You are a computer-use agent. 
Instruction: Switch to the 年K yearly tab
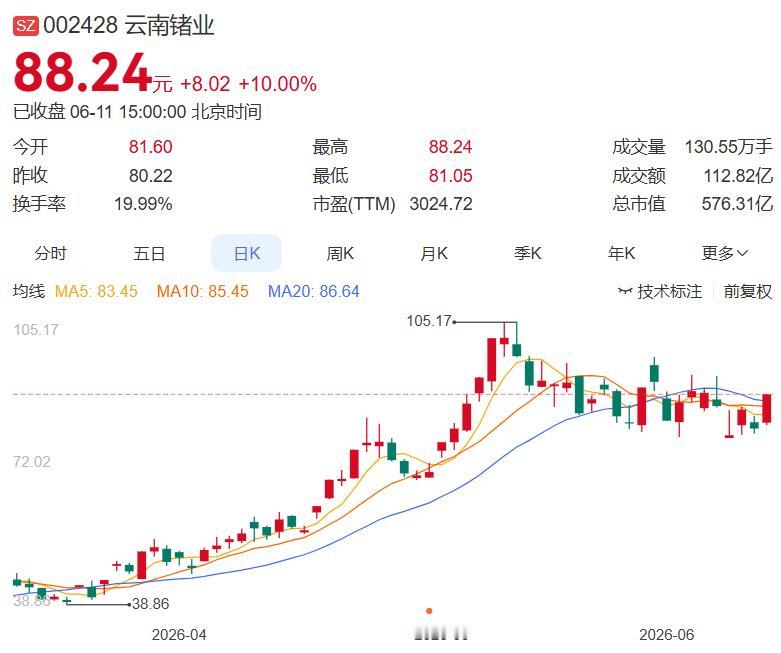[621, 253]
